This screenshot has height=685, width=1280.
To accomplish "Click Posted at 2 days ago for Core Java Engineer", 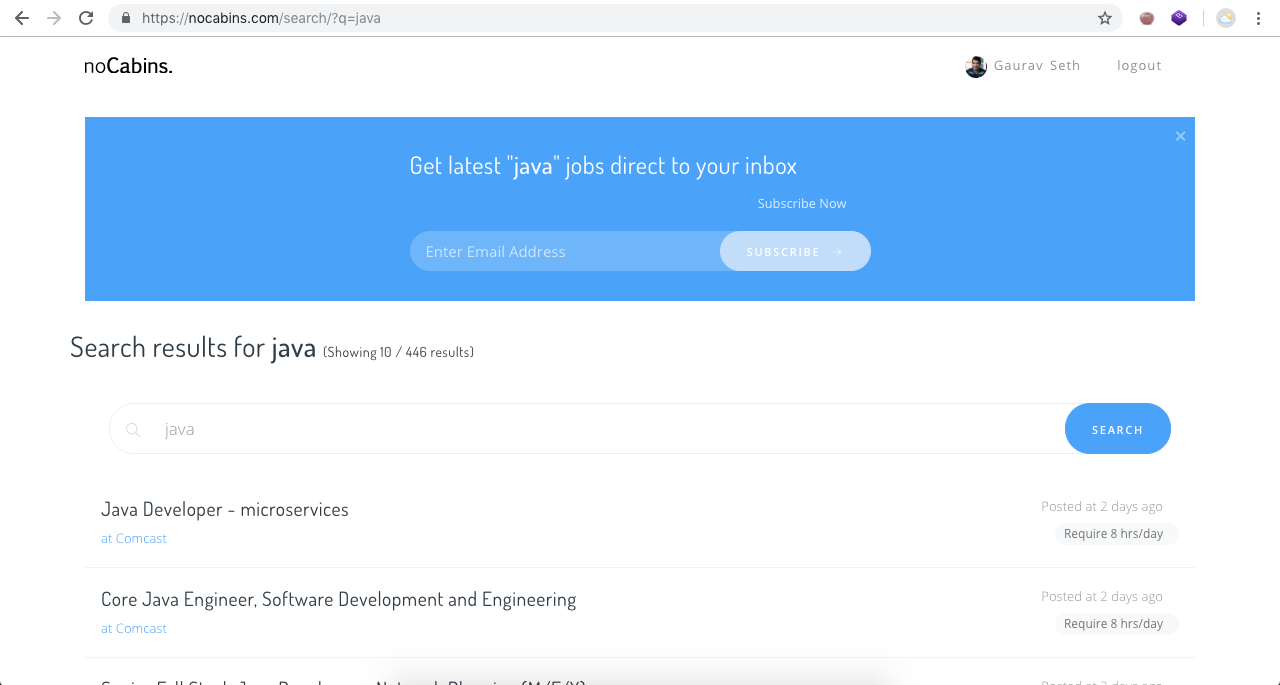I will click(1102, 596).
